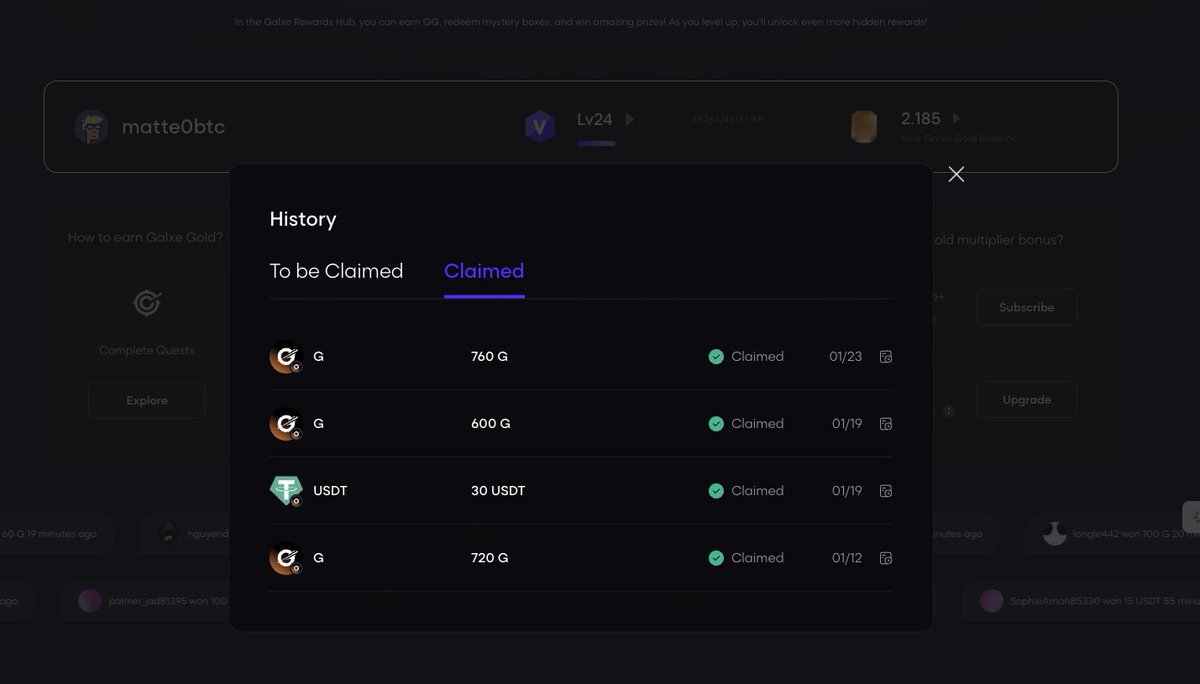Image resolution: width=1200 pixels, height=684 pixels.
Task: Click the matte0btc username
Action: click(x=174, y=127)
